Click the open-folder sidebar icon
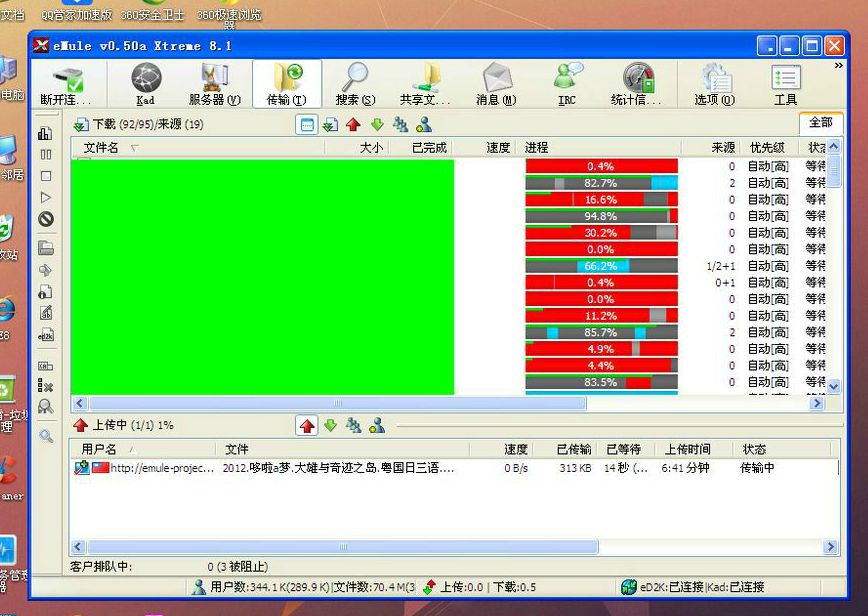Image resolution: width=868 pixels, height=616 pixels. [x=46, y=247]
